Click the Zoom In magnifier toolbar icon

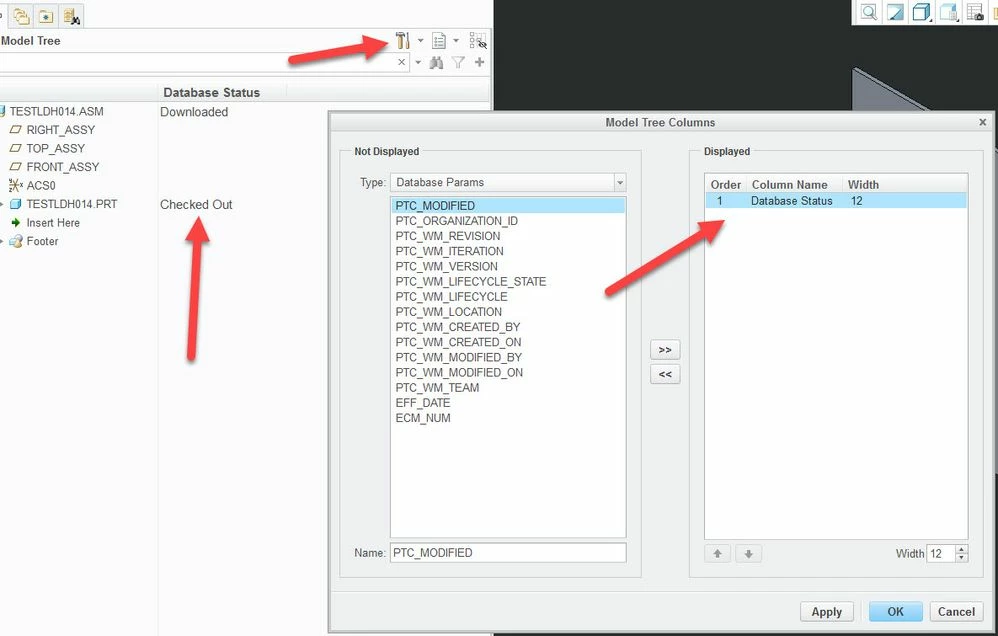pos(869,12)
